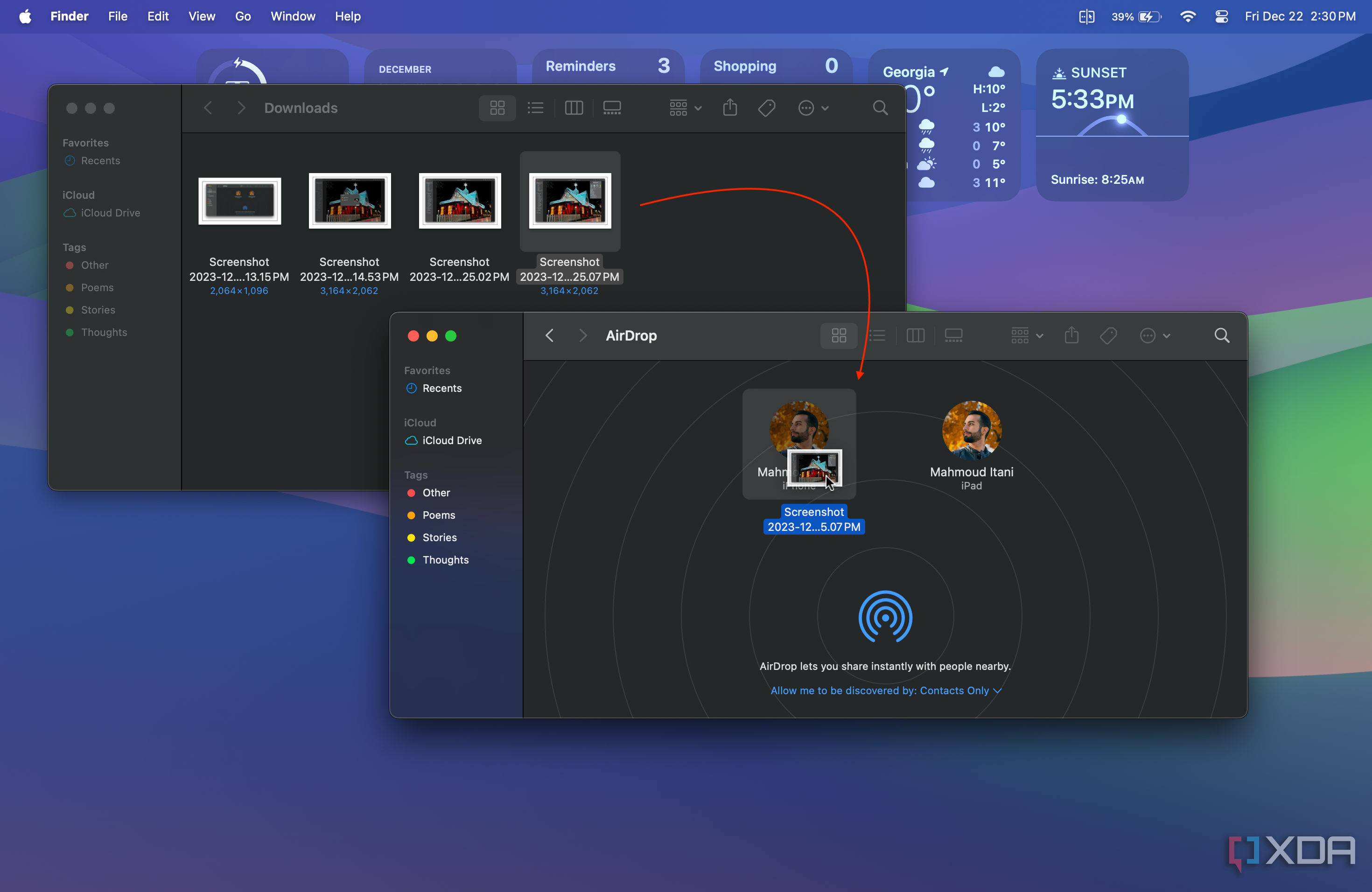Image resolution: width=1372 pixels, height=892 pixels.
Task: Click the Reminders widget
Action: [608, 66]
